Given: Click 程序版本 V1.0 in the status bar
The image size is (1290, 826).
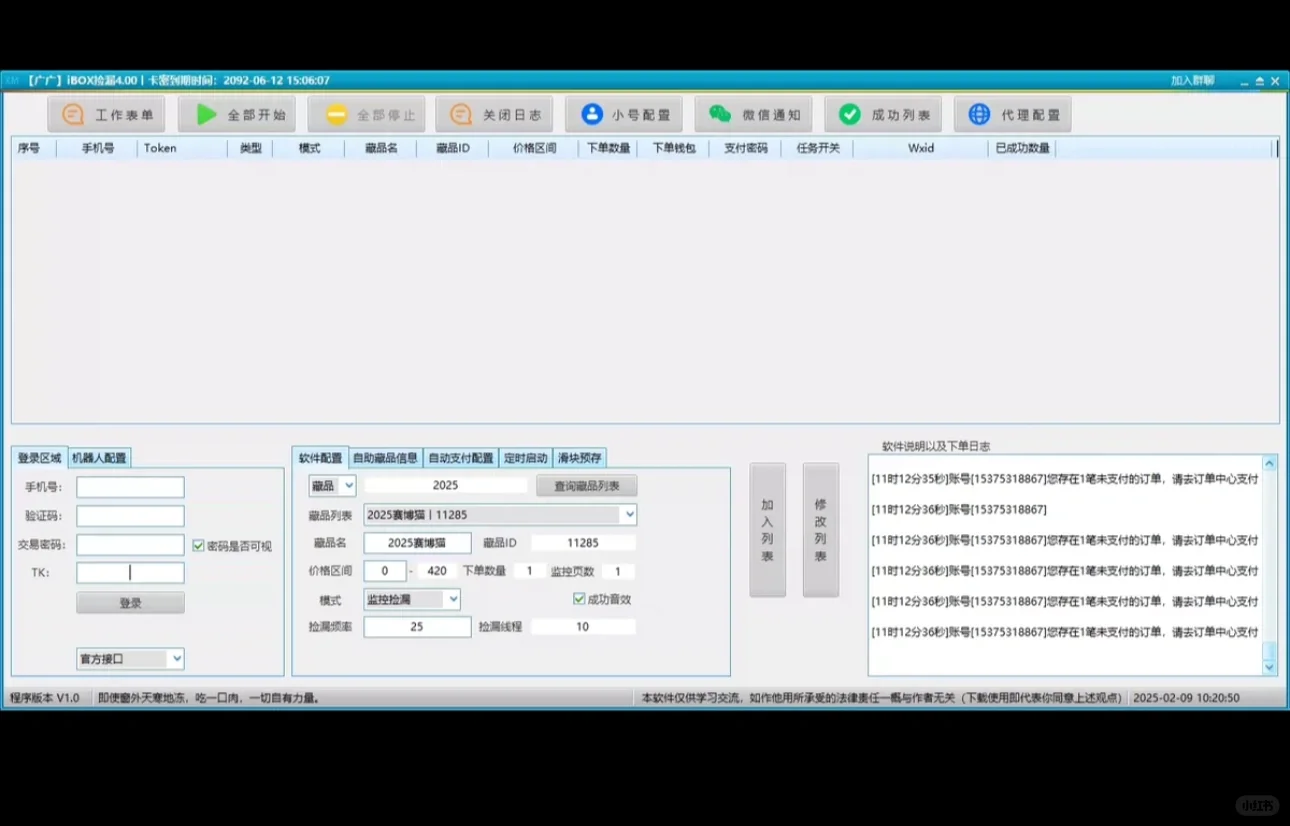Looking at the screenshot, I should (x=45, y=698).
